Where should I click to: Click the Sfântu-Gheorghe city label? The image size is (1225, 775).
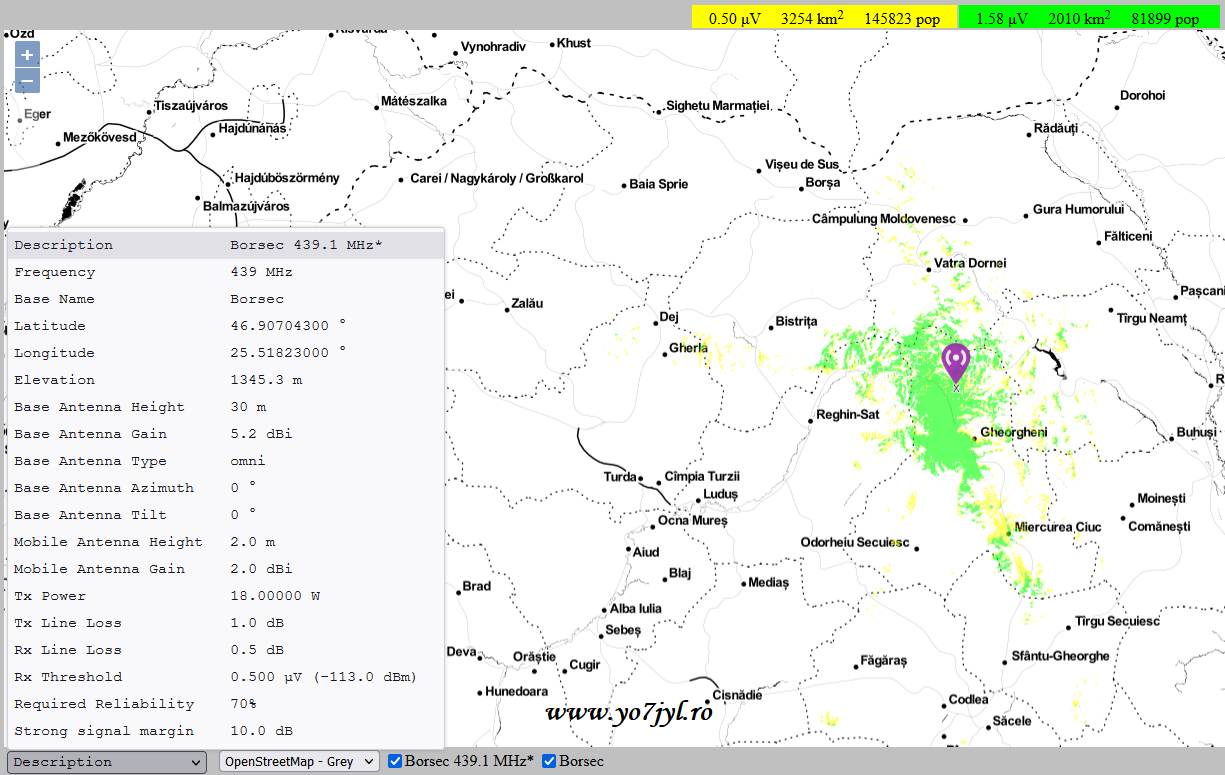1060,657
